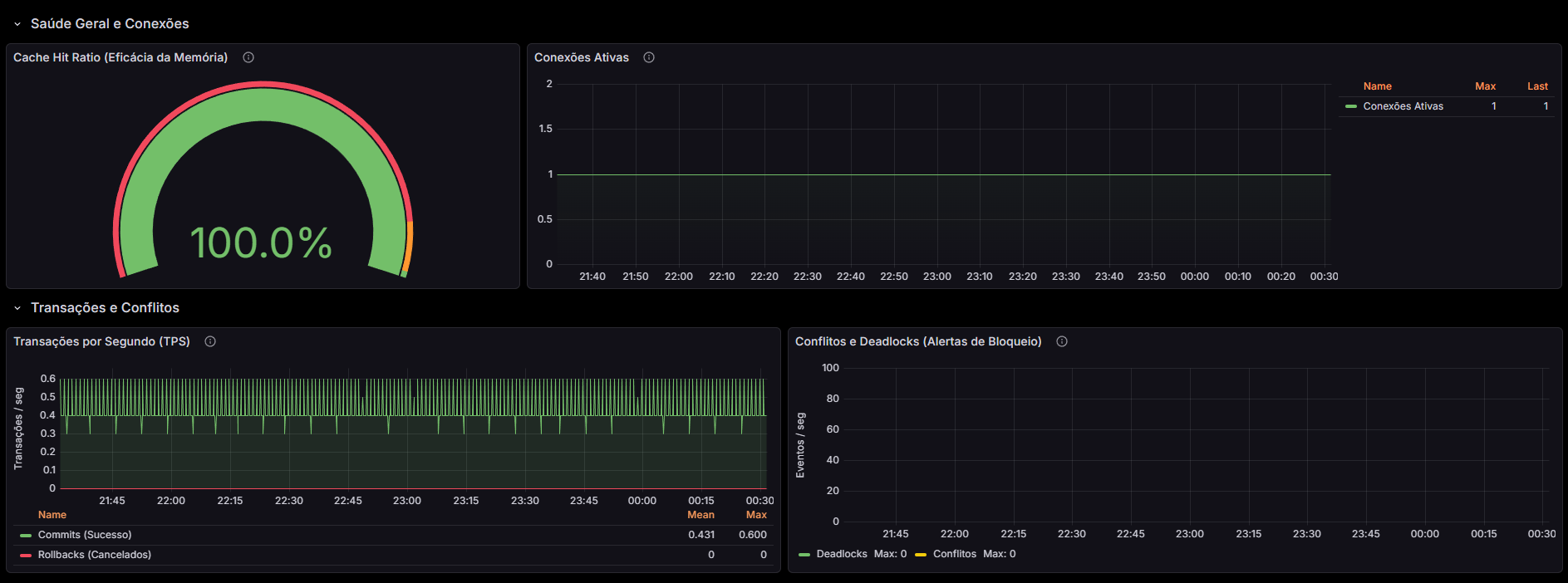1568x583 pixels.
Task: Toggle Commits (Sucesso) series in legend
Action: 85,535
